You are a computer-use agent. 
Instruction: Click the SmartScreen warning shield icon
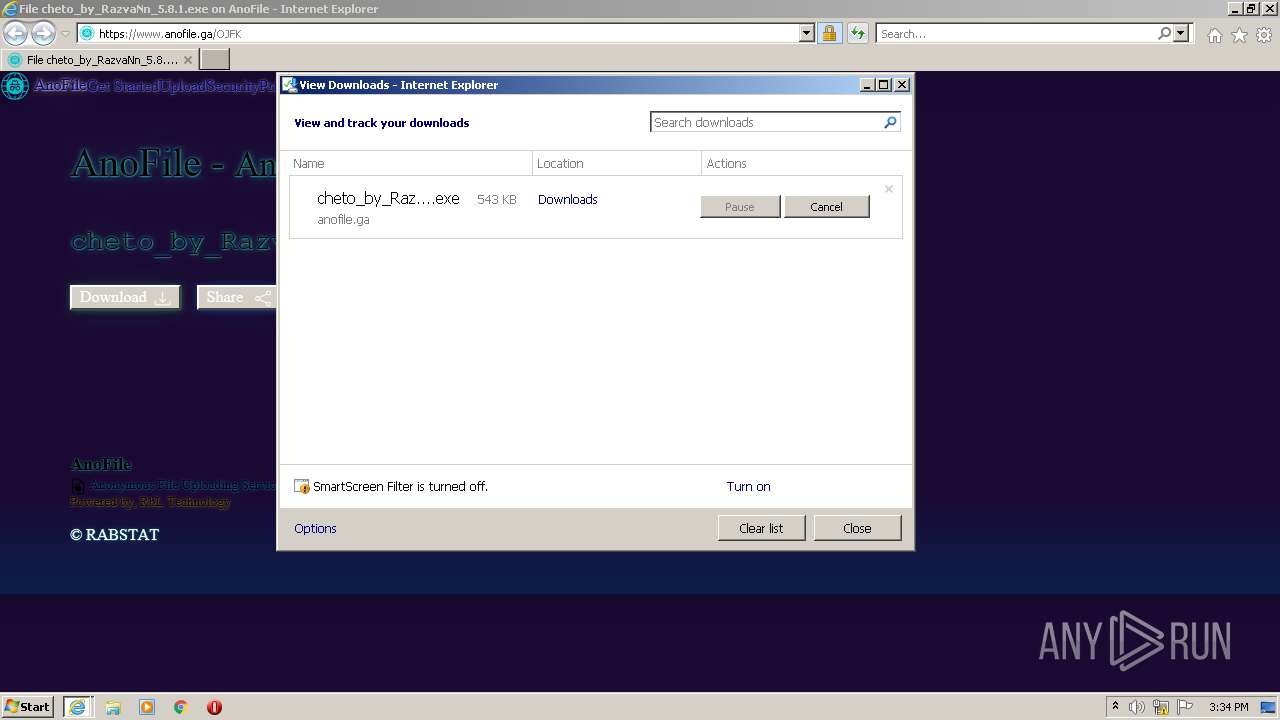pyautogui.click(x=302, y=486)
